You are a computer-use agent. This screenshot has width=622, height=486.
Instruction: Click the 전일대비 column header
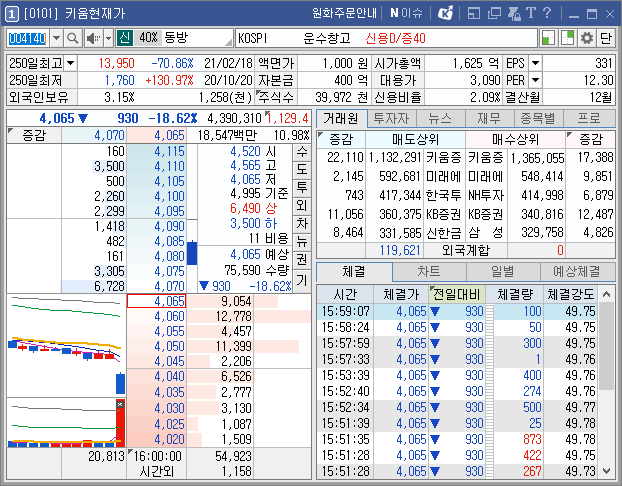(x=457, y=294)
